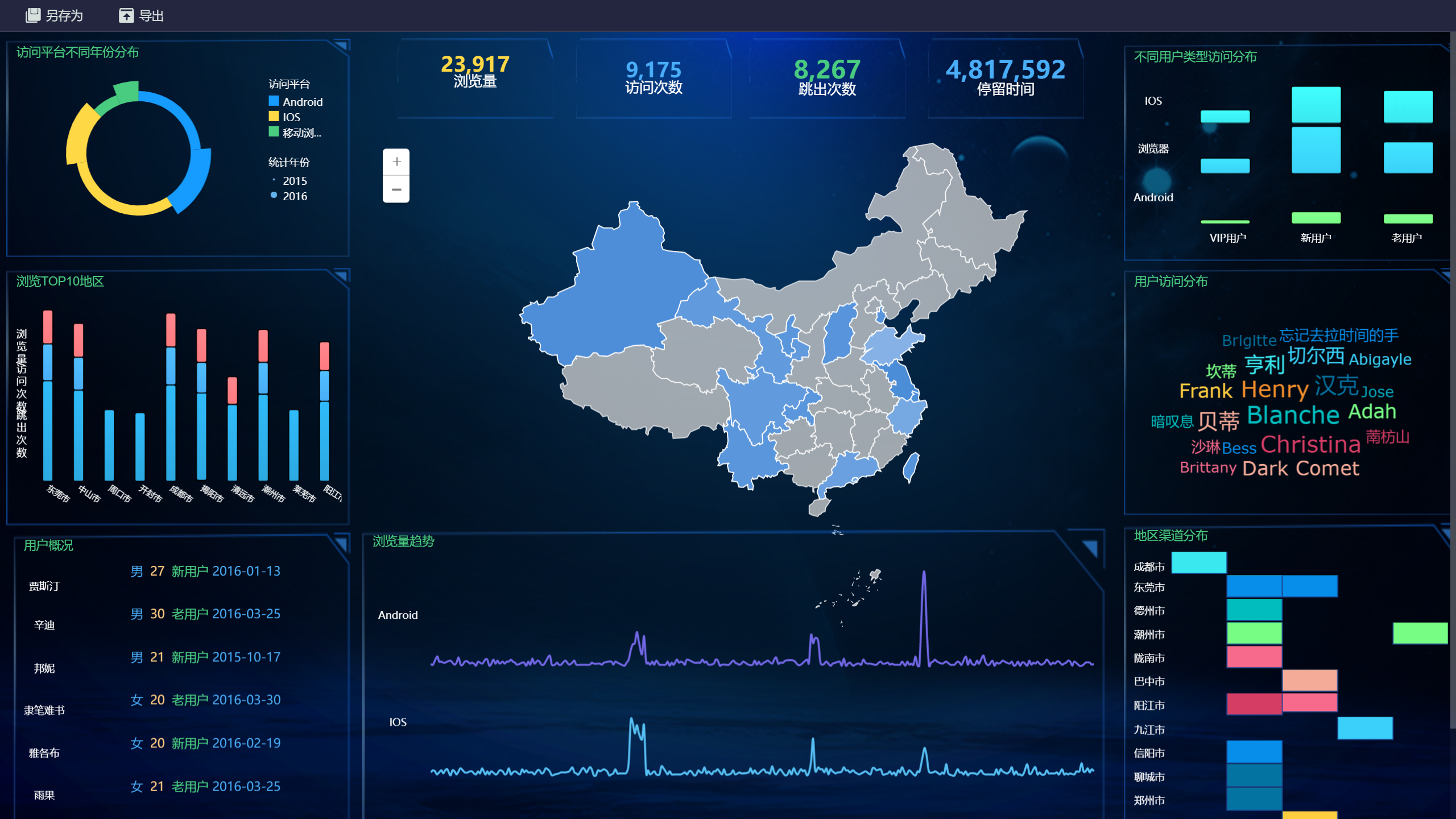Click the 9,175 访问次数 metric card
This screenshot has width=1456, height=819.
point(653,78)
